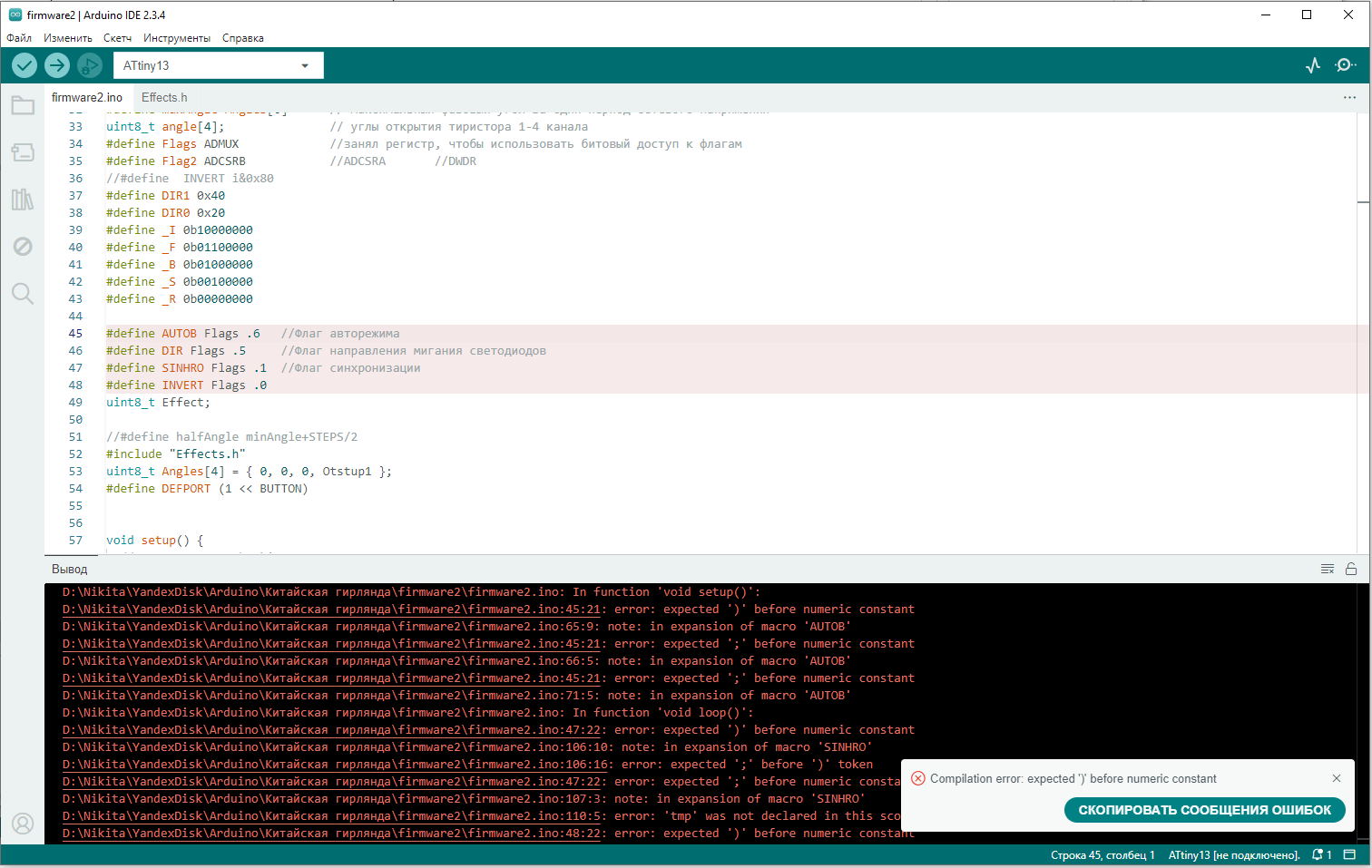The width and height of the screenshot is (1372, 868).
Task: Open the Скетч menu
Action: (117, 38)
